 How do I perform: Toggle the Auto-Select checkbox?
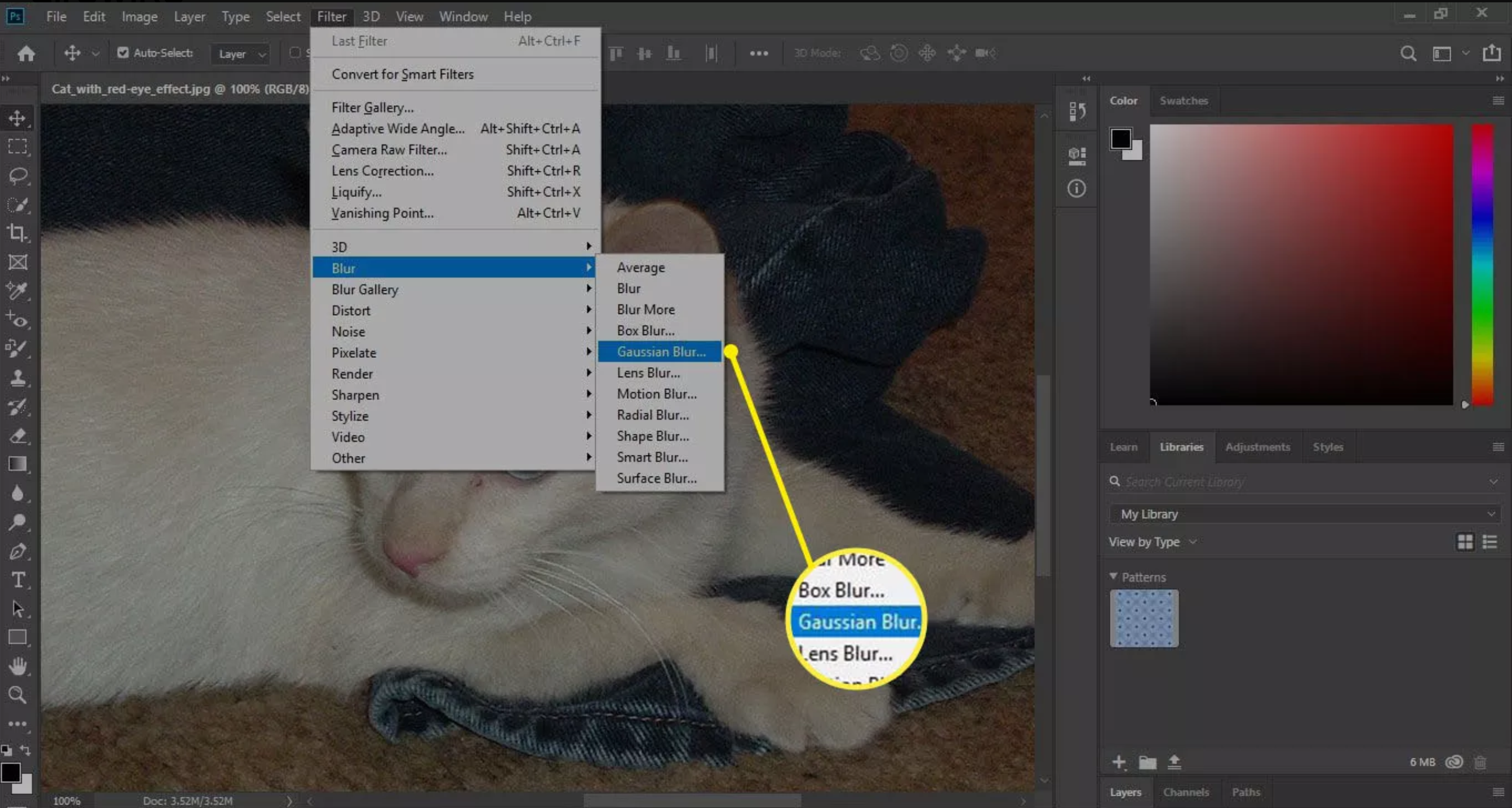tap(123, 53)
